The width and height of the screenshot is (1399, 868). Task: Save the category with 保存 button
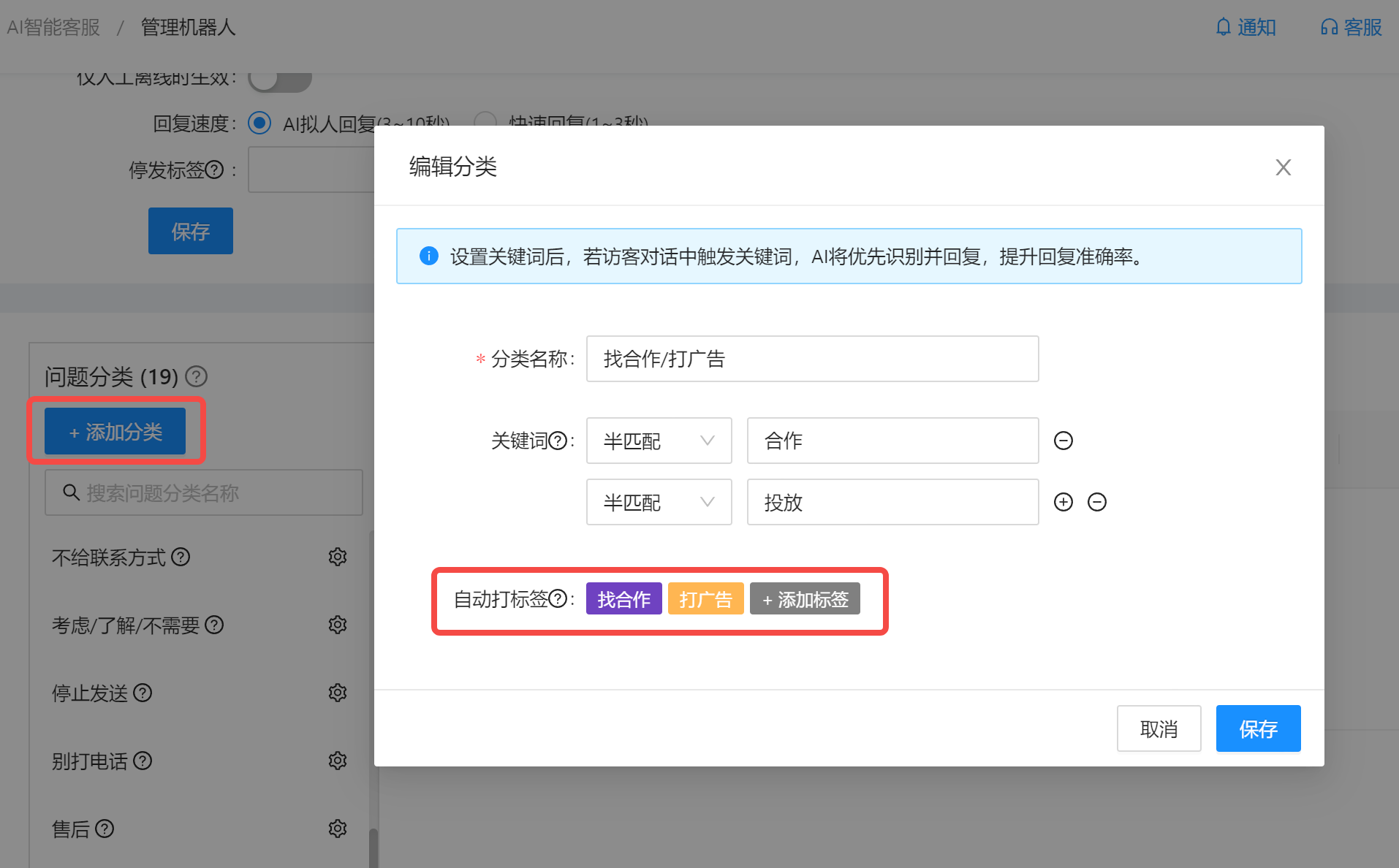[1257, 728]
